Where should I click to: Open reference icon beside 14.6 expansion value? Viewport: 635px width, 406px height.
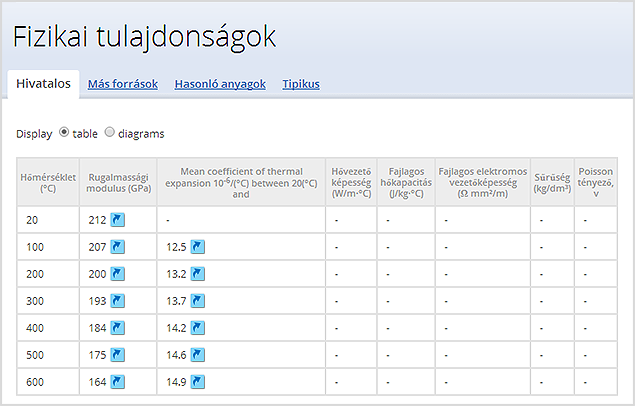[198, 355]
